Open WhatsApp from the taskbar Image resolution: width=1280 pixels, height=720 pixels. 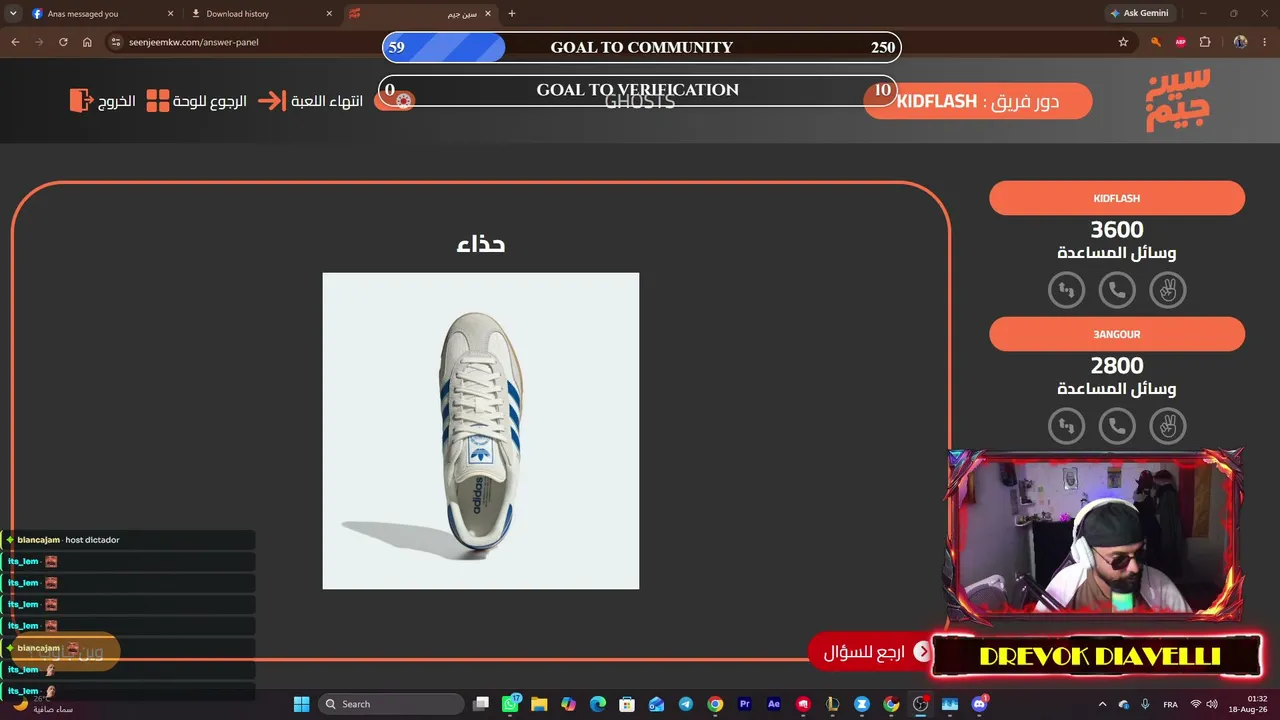click(511, 704)
